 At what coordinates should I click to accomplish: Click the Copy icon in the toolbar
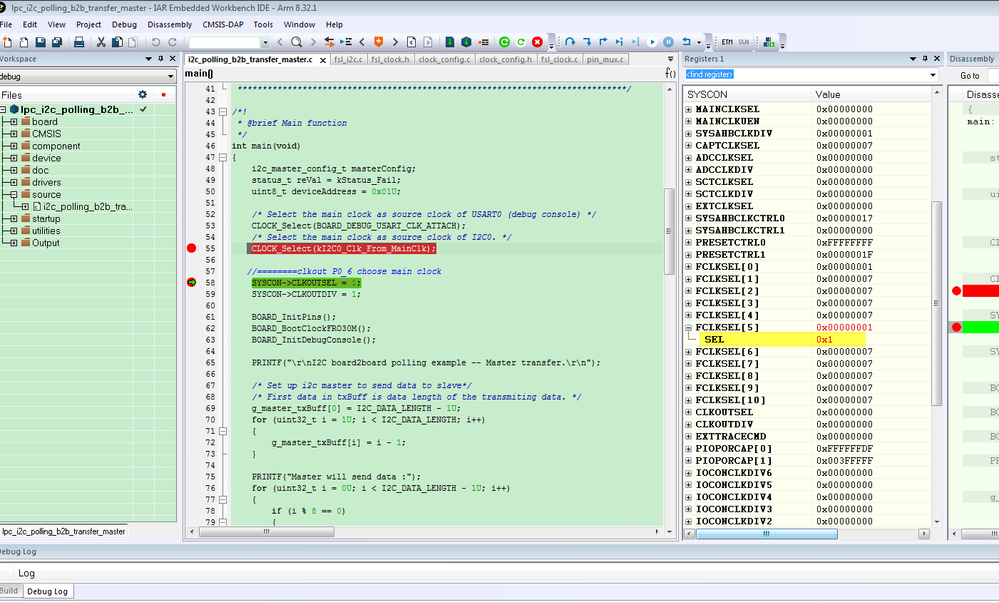[117, 42]
